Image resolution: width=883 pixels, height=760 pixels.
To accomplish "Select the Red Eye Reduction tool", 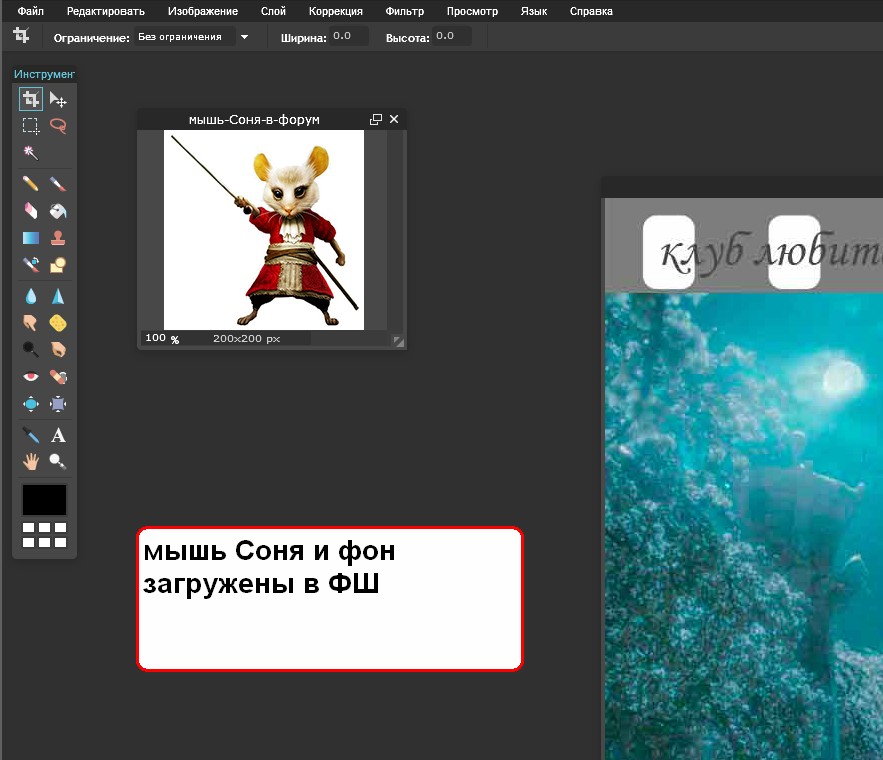I will [31, 377].
